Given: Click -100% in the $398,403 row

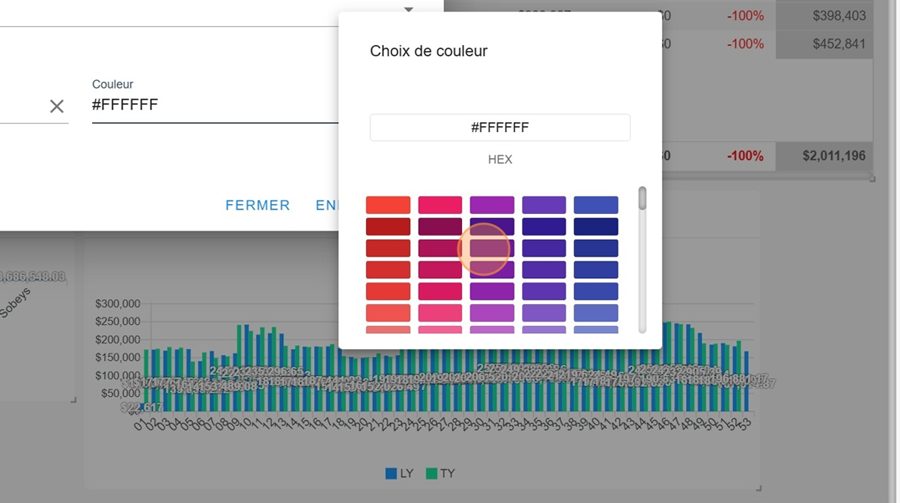Looking at the screenshot, I should point(745,16).
